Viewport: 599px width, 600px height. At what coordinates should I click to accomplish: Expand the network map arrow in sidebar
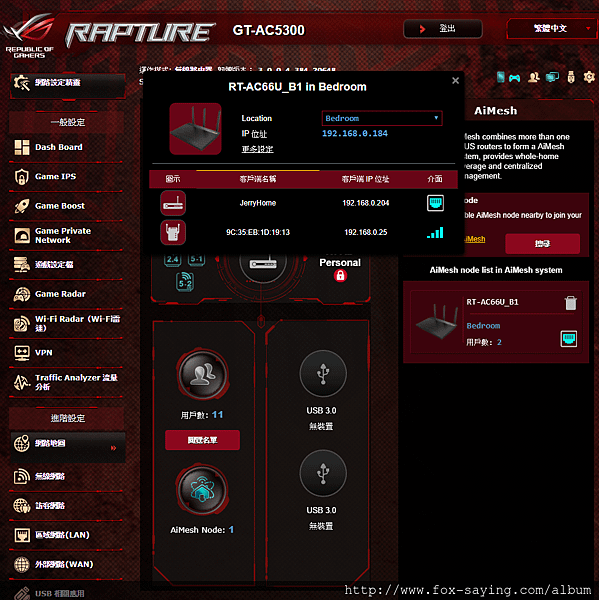pos(113,448)
